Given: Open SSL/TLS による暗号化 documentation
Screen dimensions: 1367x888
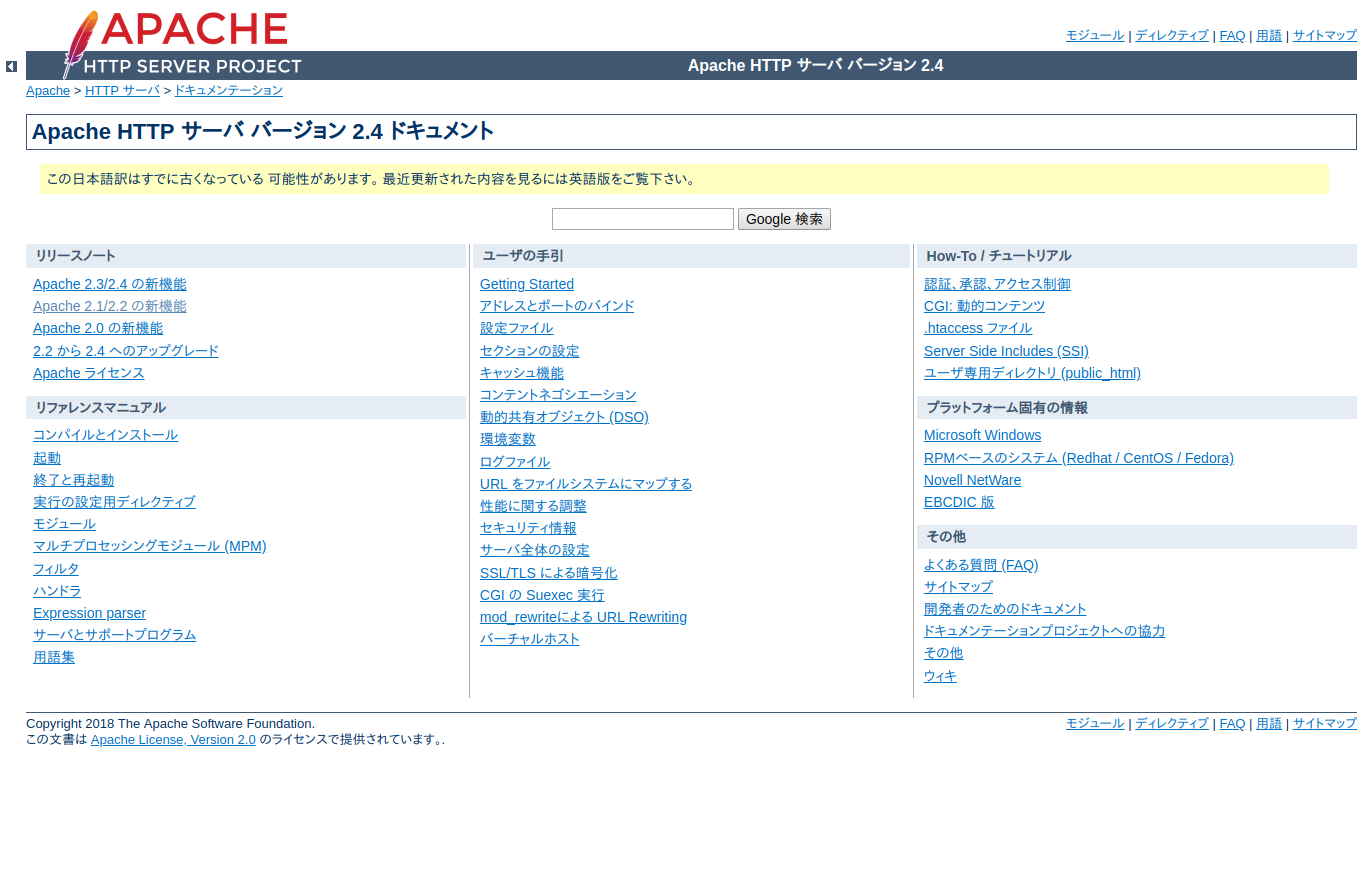Looking at the screenshot, I should click(x=548, y=572).
